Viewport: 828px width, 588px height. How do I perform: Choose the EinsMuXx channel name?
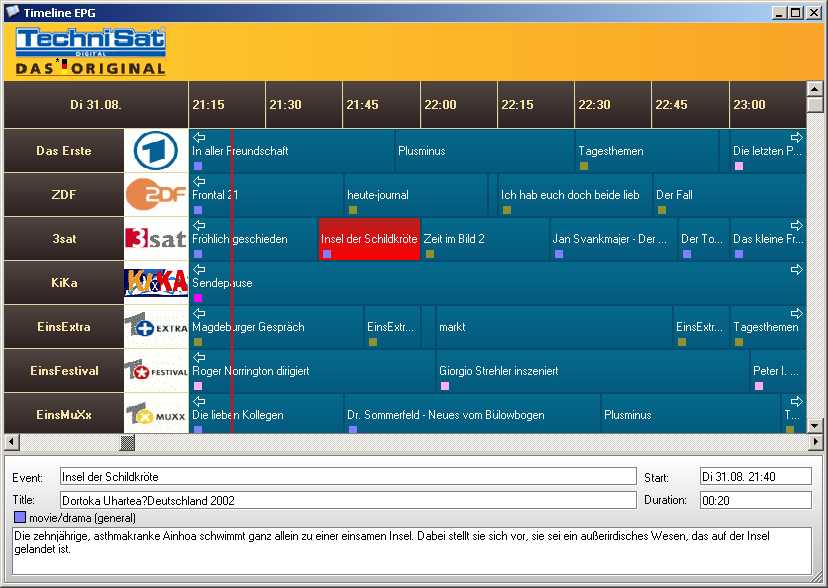click(64, 414)
